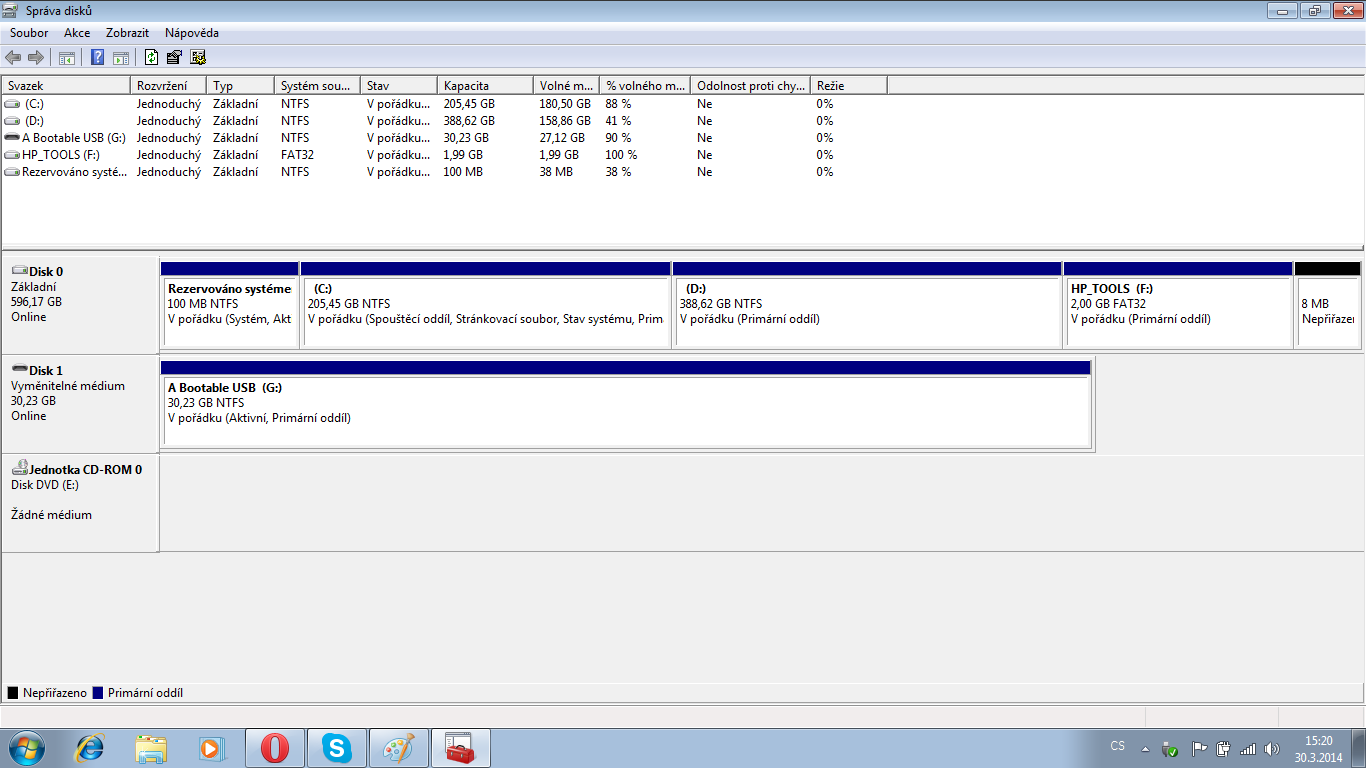Open the Windows Start button

coord(27,748)
